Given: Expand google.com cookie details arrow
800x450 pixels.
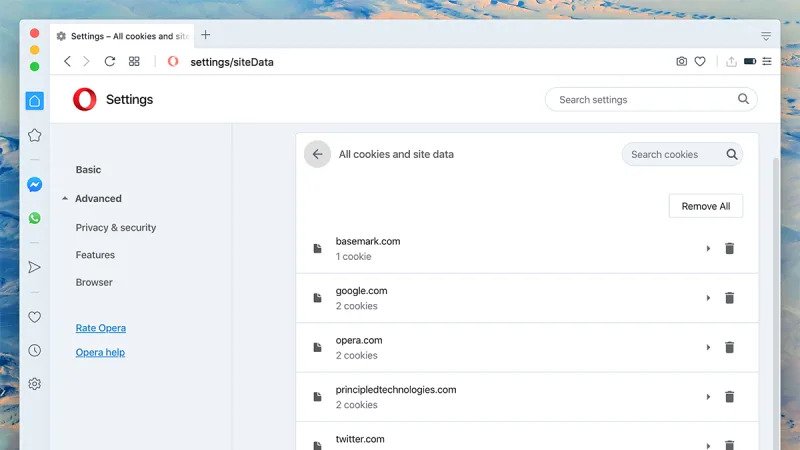Looking at the screenshot, I should tap(708, 298).
